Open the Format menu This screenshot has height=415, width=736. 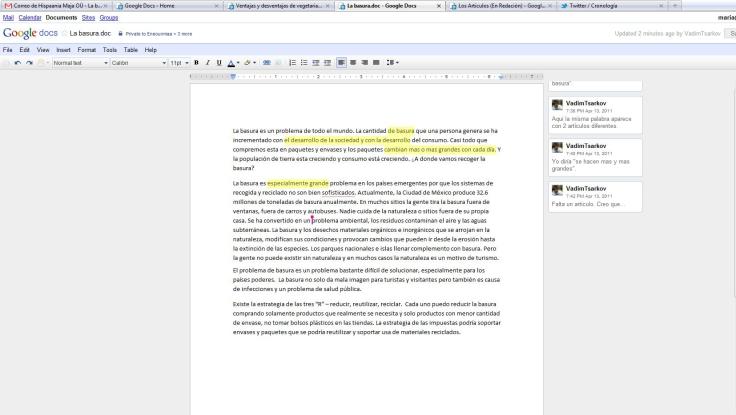(x=87, y=49)
